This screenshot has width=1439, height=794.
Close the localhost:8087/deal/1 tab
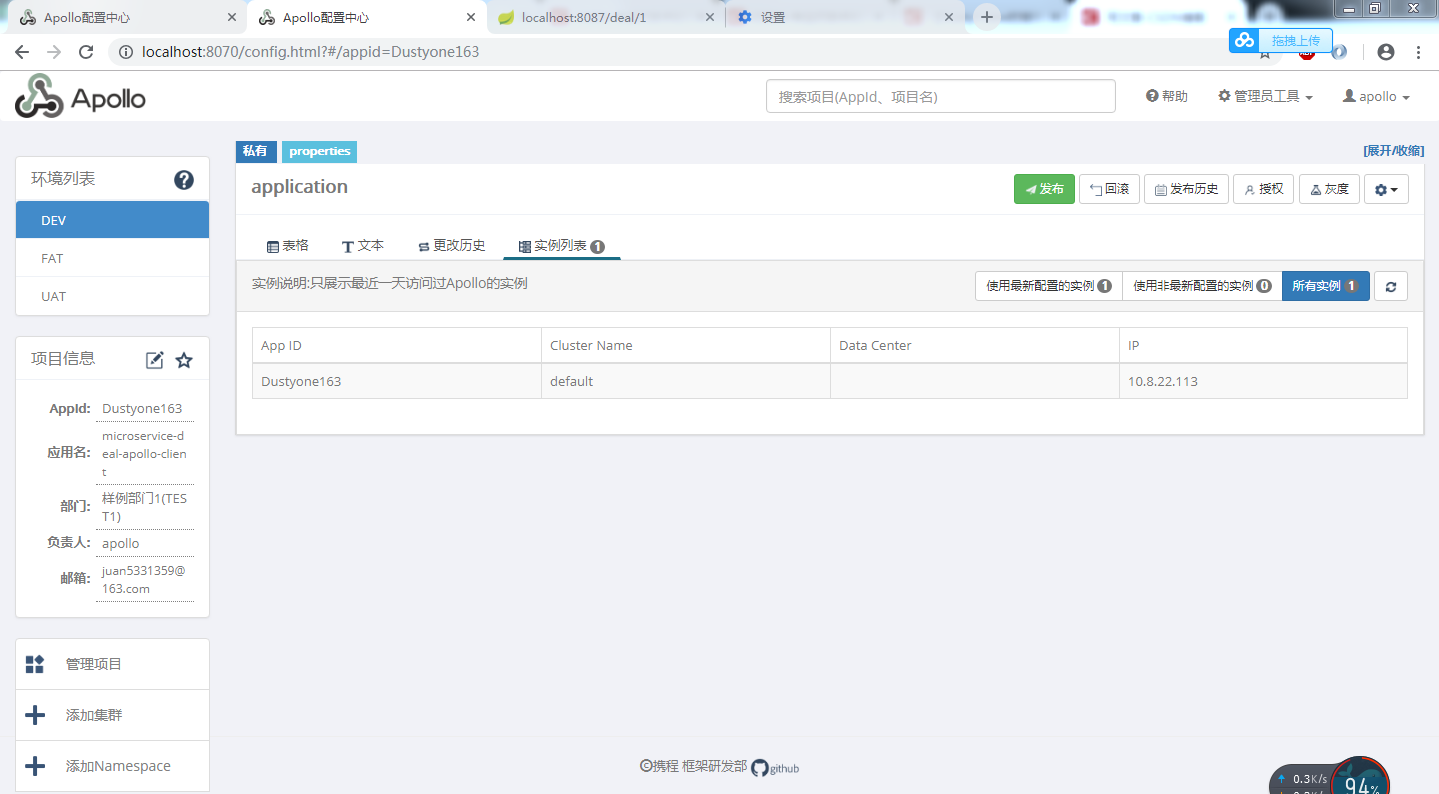(711, 18)
